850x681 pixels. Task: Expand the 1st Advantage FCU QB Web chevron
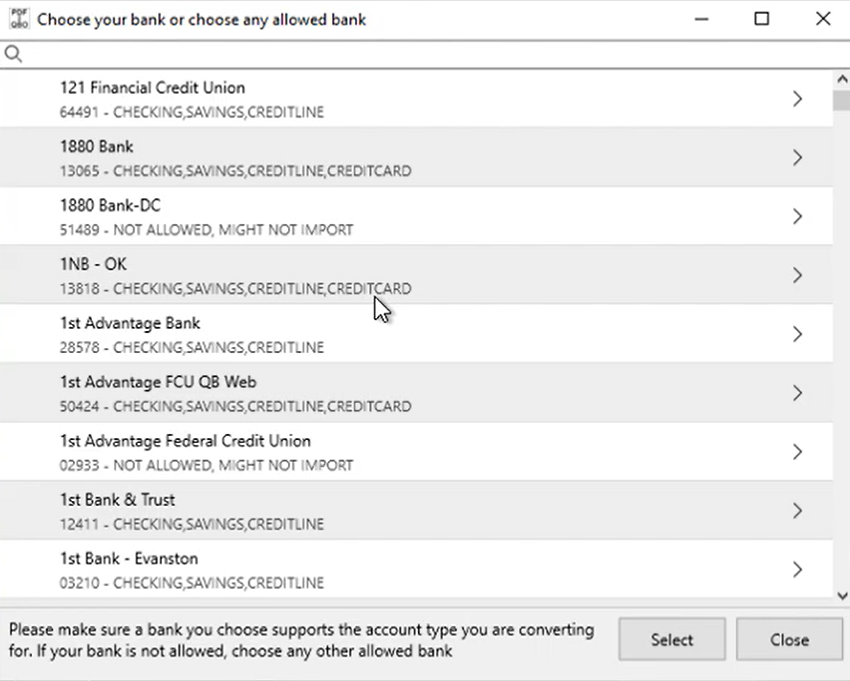pos(797,393)
